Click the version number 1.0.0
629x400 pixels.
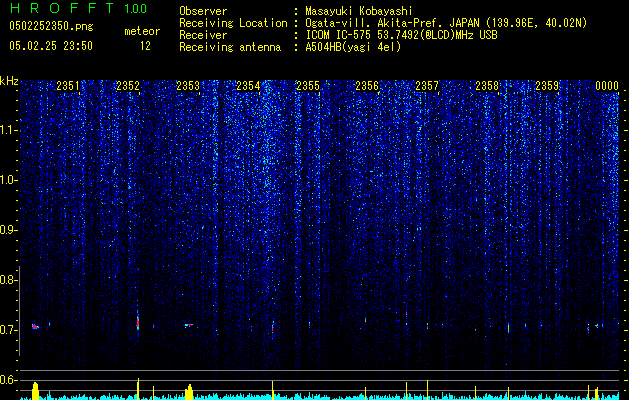click(x=135, y=9)
